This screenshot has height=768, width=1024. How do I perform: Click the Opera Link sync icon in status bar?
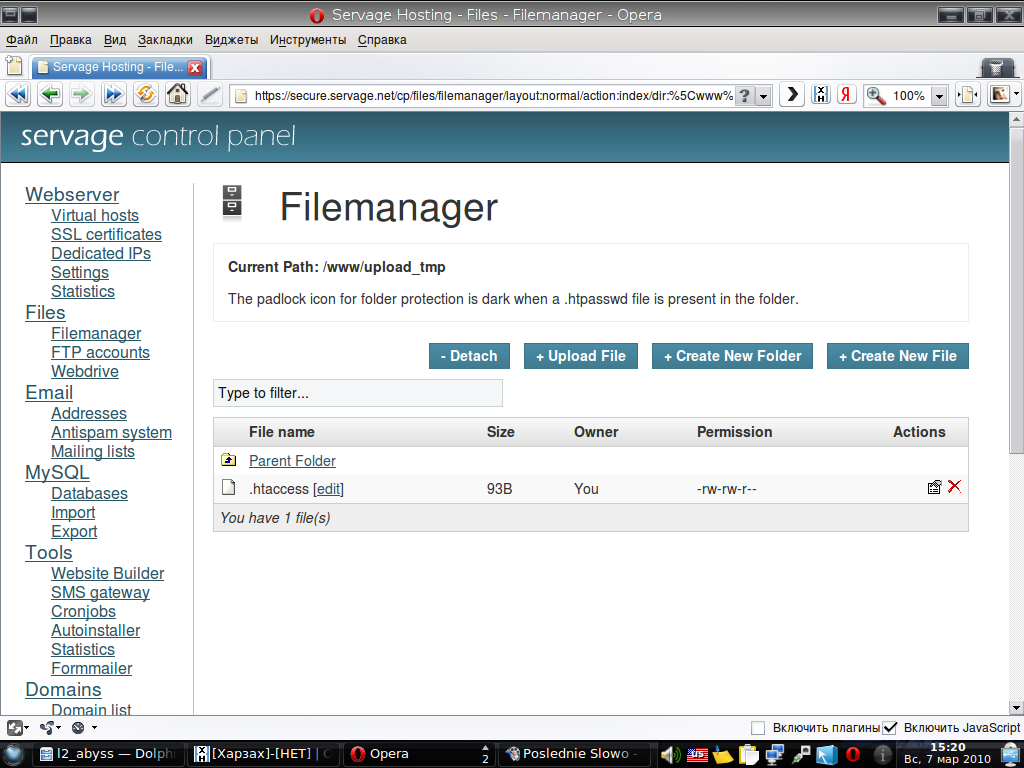(46, 728)
